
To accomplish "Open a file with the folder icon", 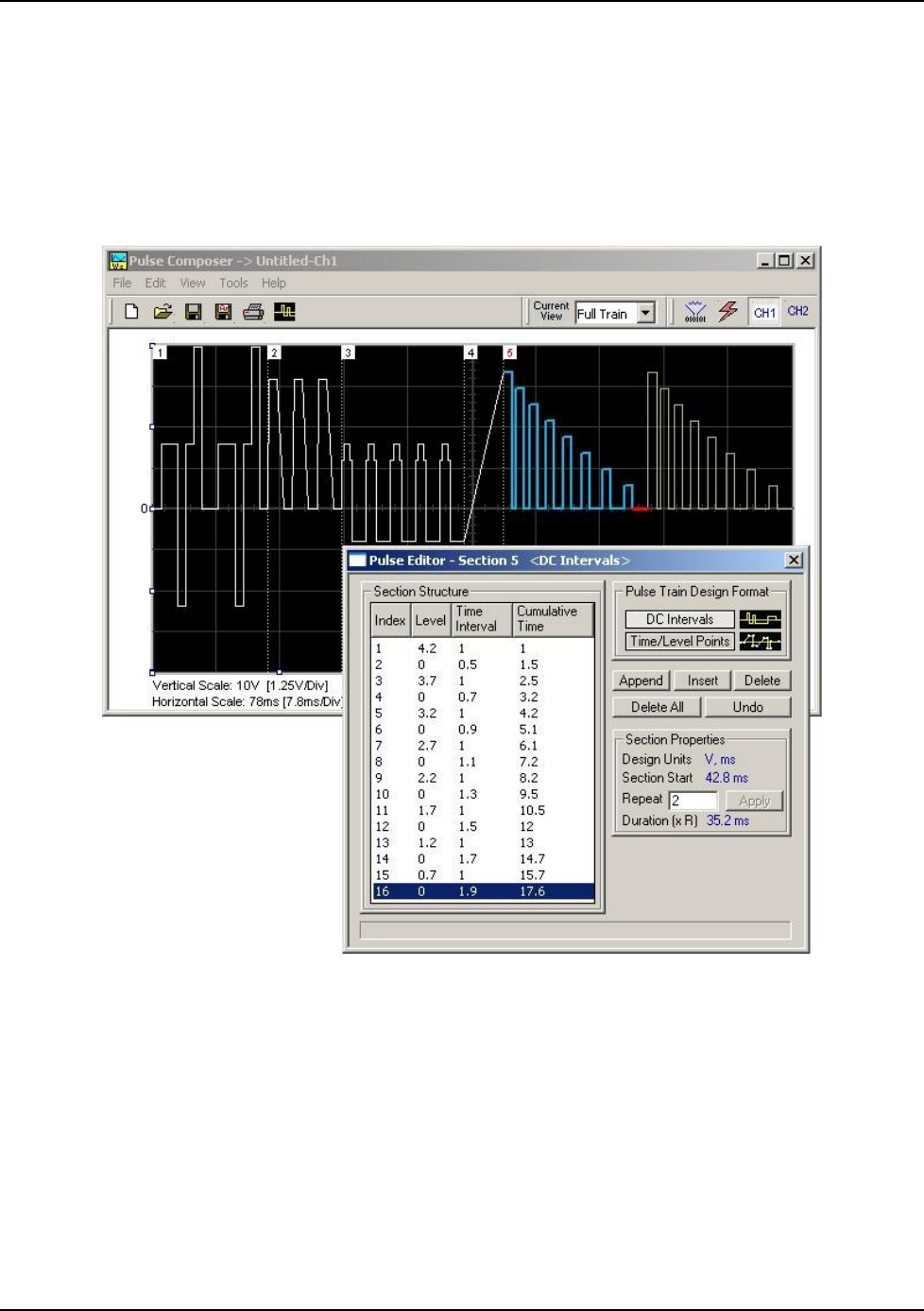I will click(163, 312).
